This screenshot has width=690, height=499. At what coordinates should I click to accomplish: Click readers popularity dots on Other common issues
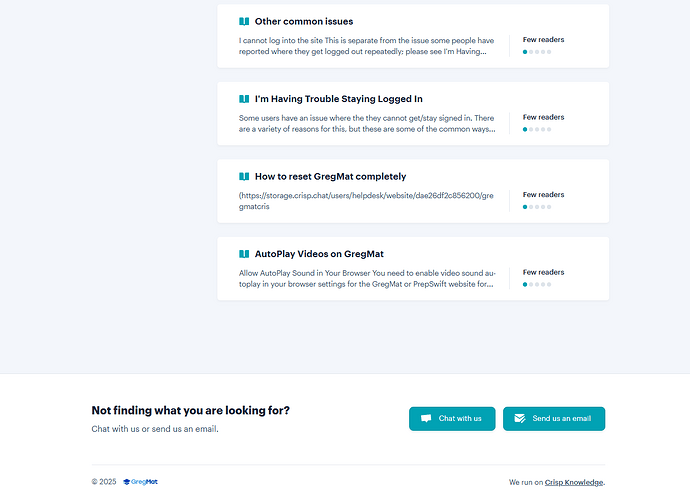tap(537, 52)
